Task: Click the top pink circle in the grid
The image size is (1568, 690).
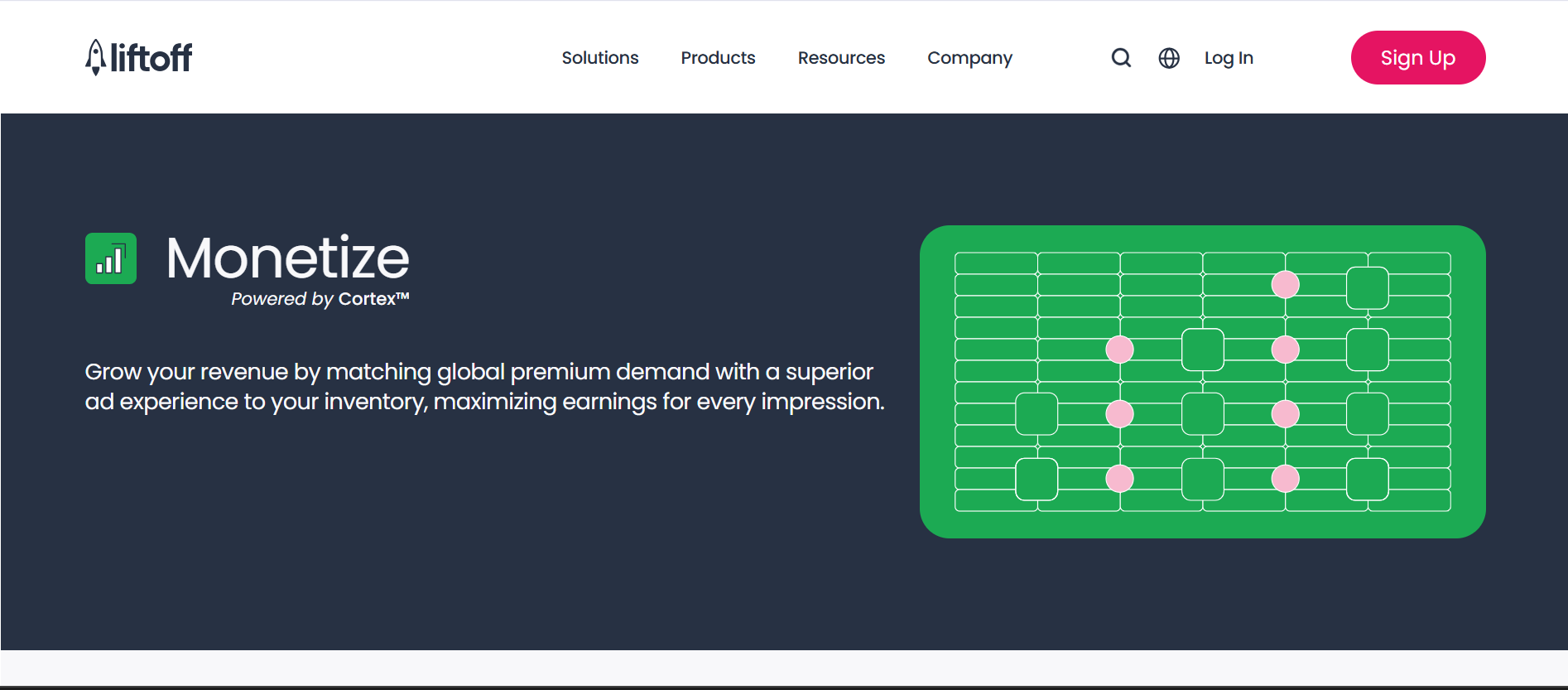Action: point(1285,285)
